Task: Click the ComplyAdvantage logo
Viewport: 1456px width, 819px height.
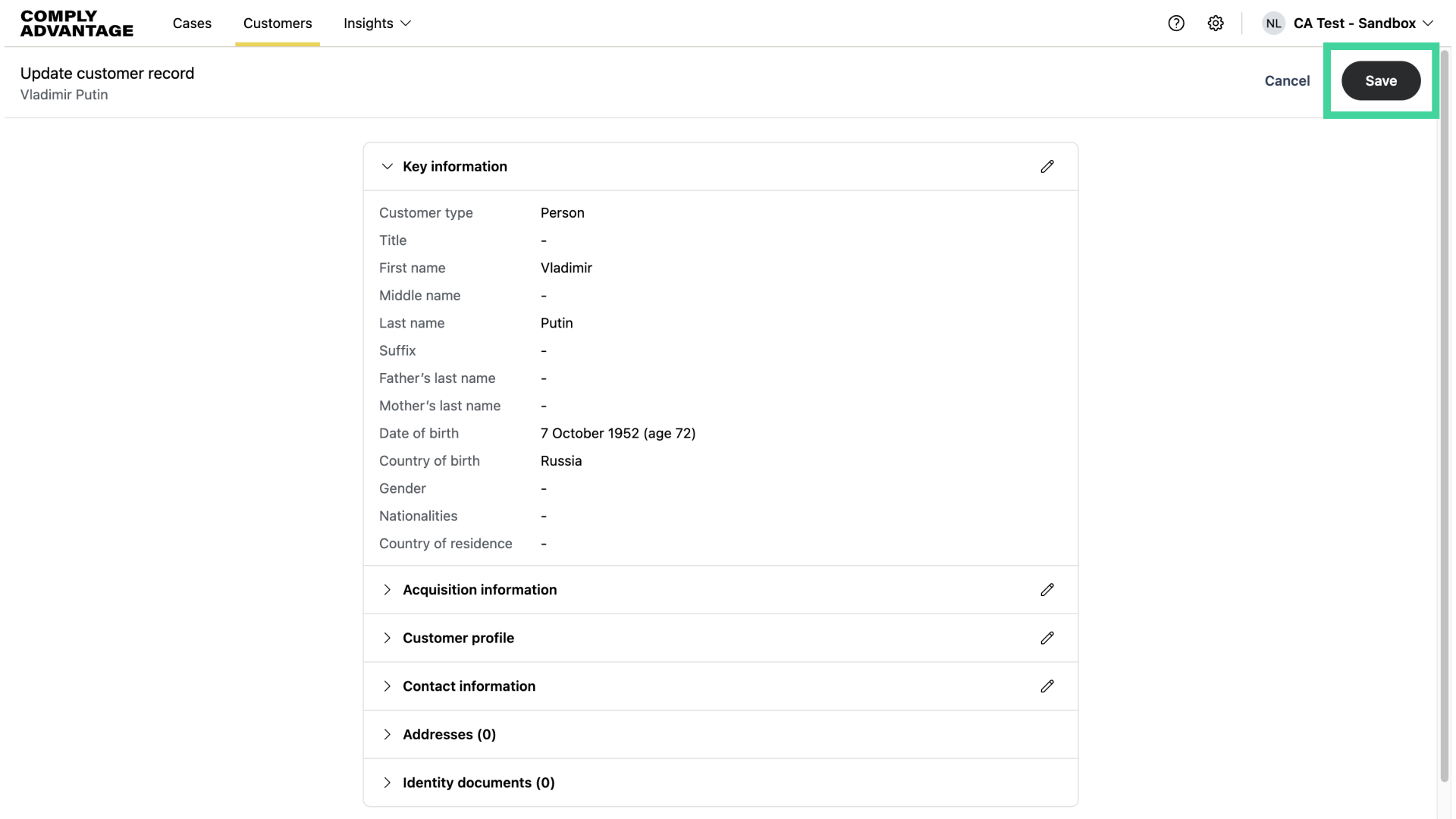Action: (77, 24)
